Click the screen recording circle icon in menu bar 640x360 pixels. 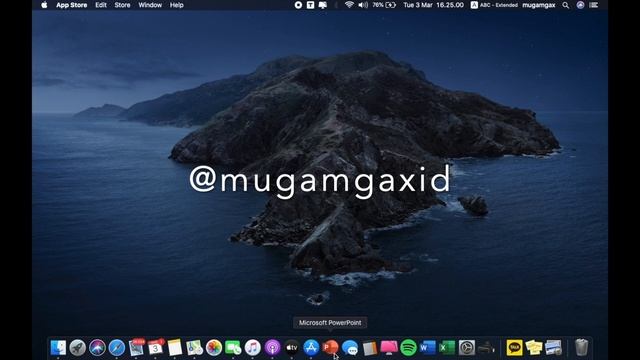click(298, 5)
